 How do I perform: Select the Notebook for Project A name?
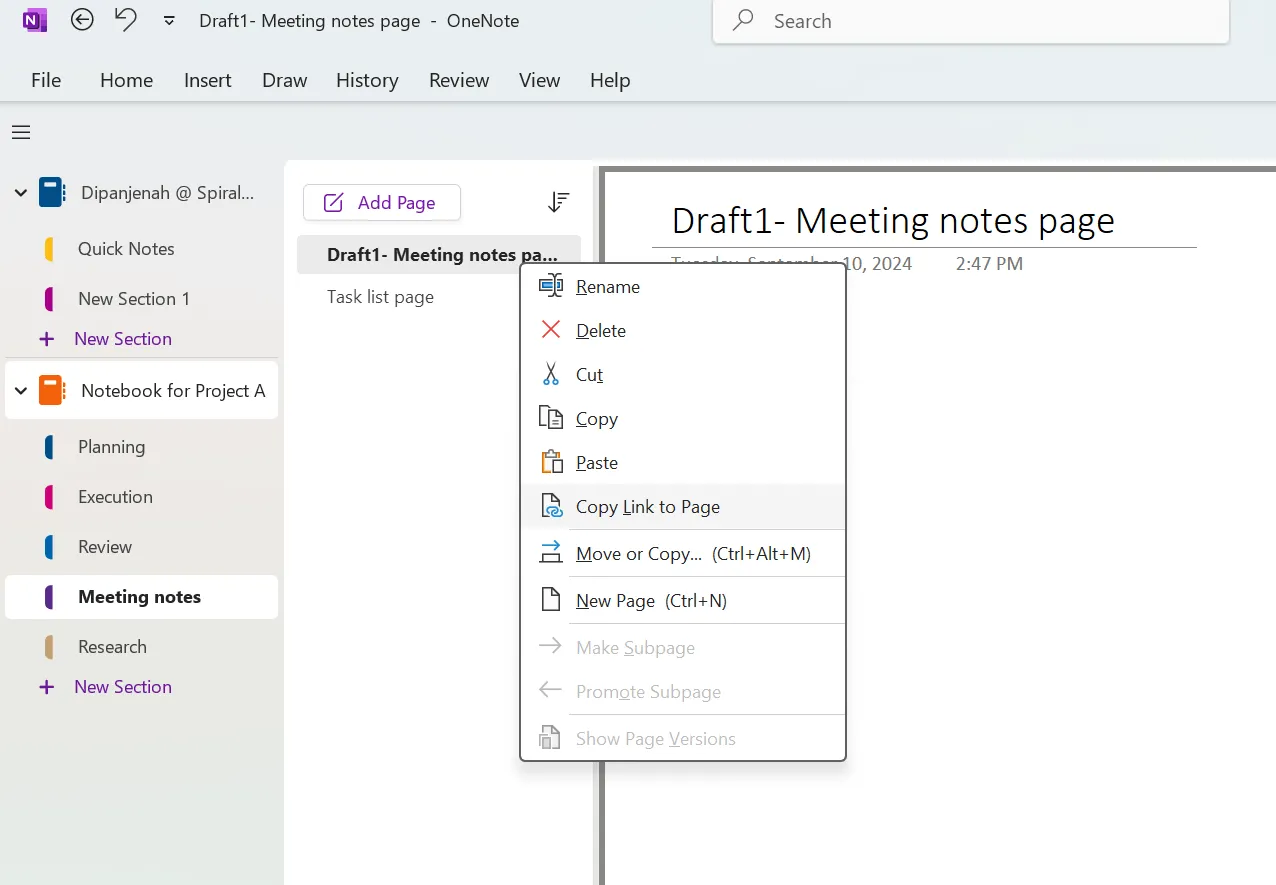(173, 391)
